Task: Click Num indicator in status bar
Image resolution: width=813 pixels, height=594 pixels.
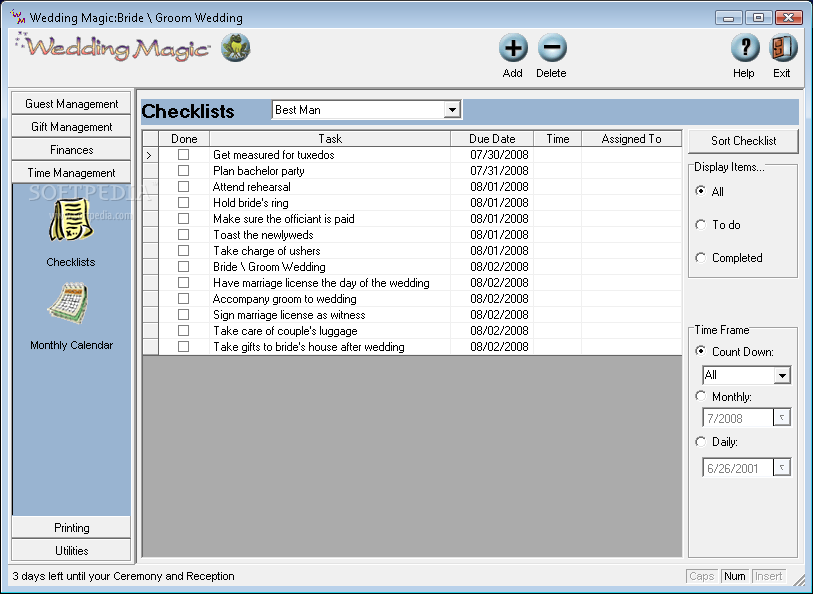Action: tap(734, 576)
